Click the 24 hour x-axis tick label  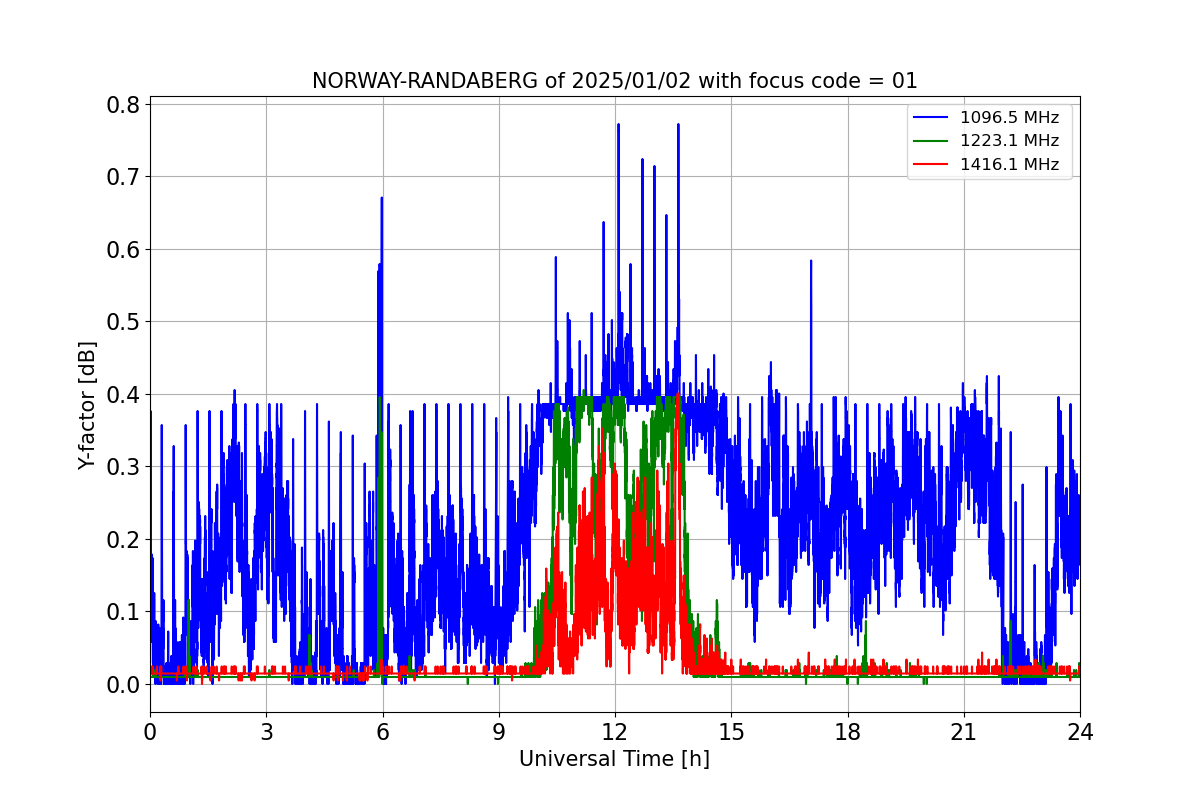tap(1080, 732)
